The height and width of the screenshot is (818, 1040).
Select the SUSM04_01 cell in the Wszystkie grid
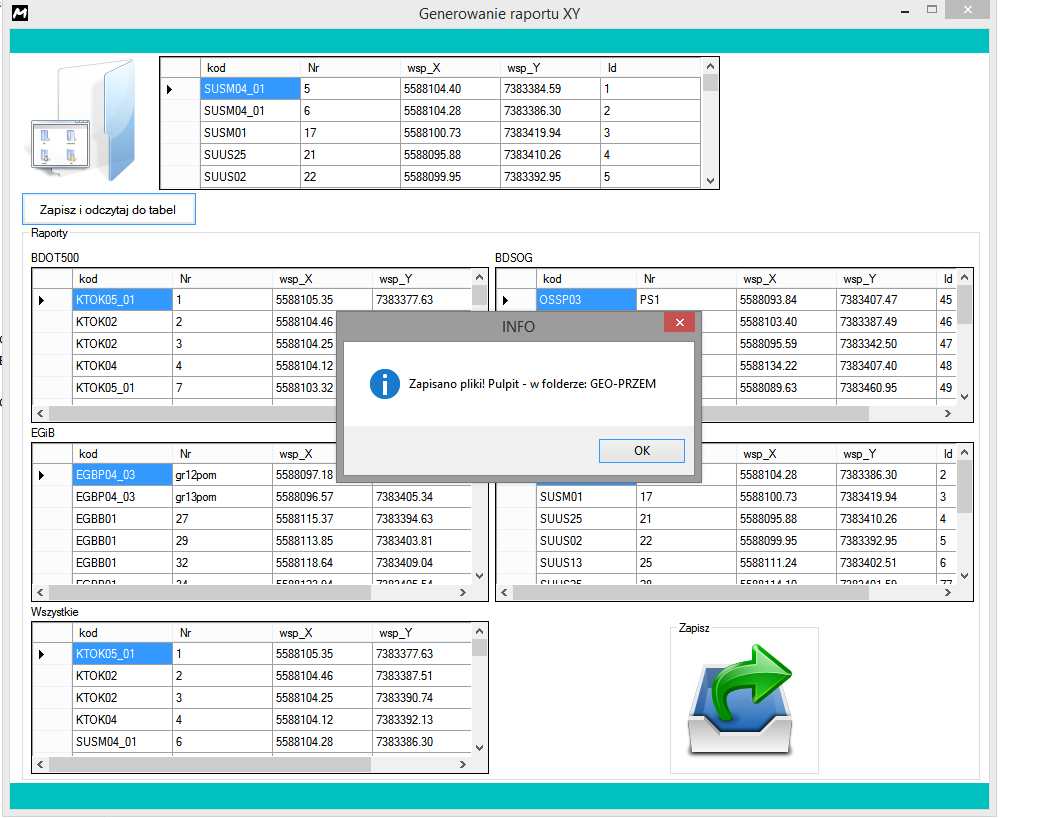(x=122, y=742)
